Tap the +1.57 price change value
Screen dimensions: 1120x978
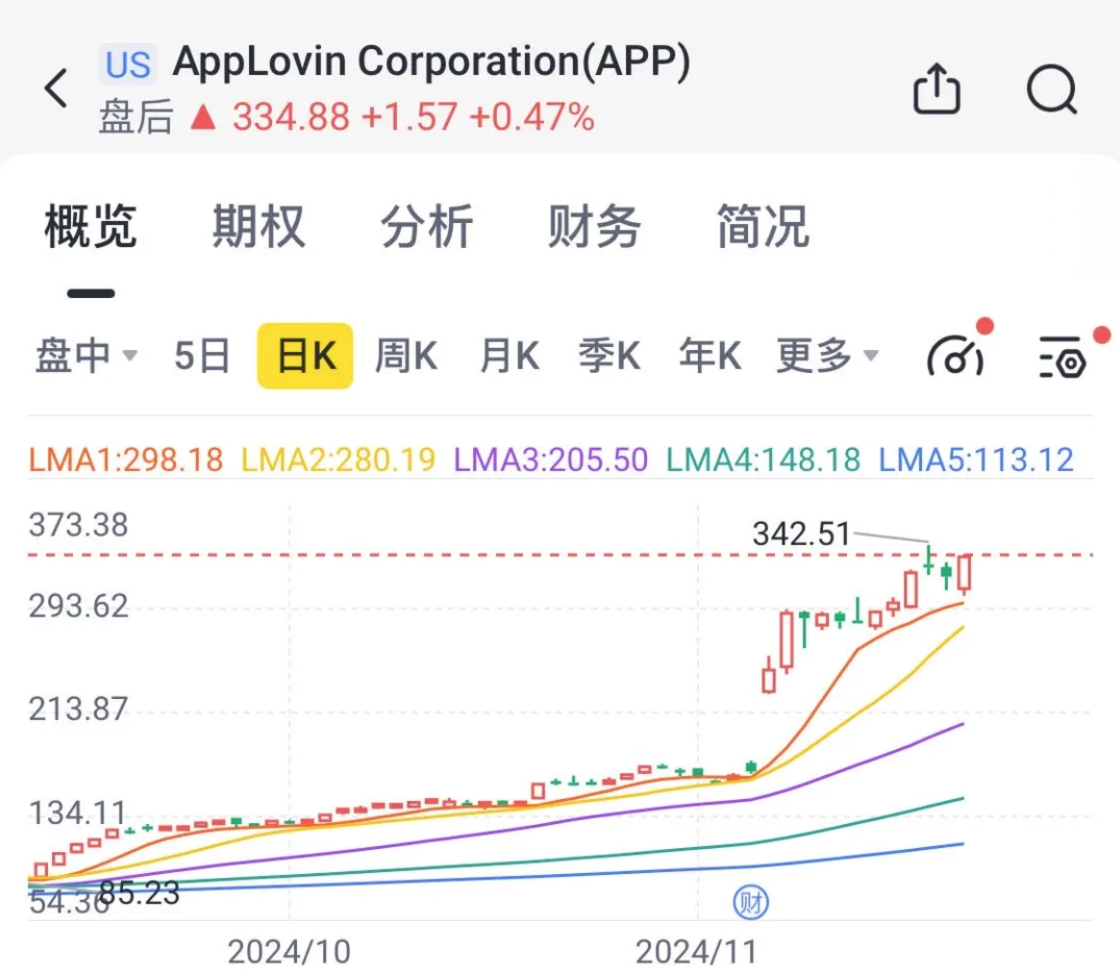pos(409,117)
